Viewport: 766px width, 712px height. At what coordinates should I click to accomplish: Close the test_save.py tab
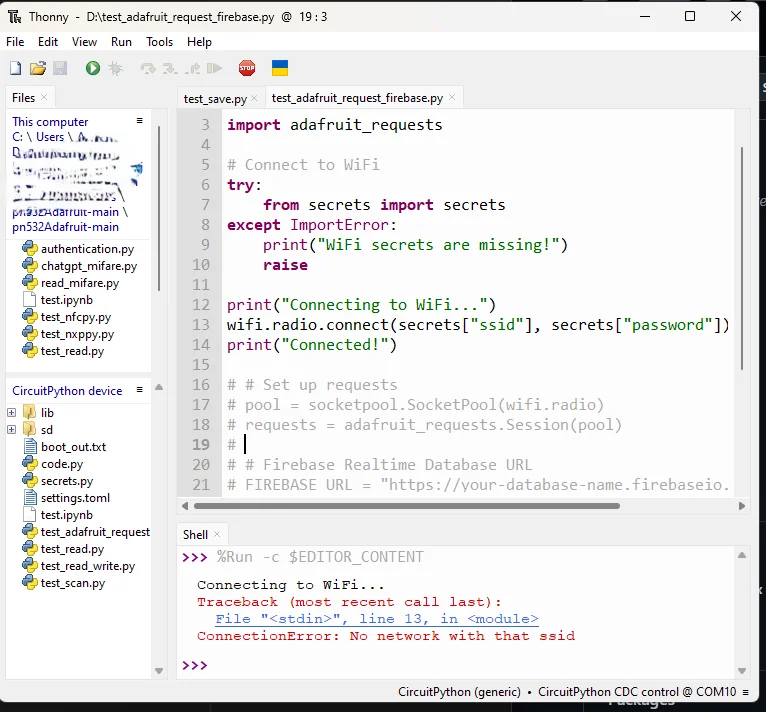255,98
